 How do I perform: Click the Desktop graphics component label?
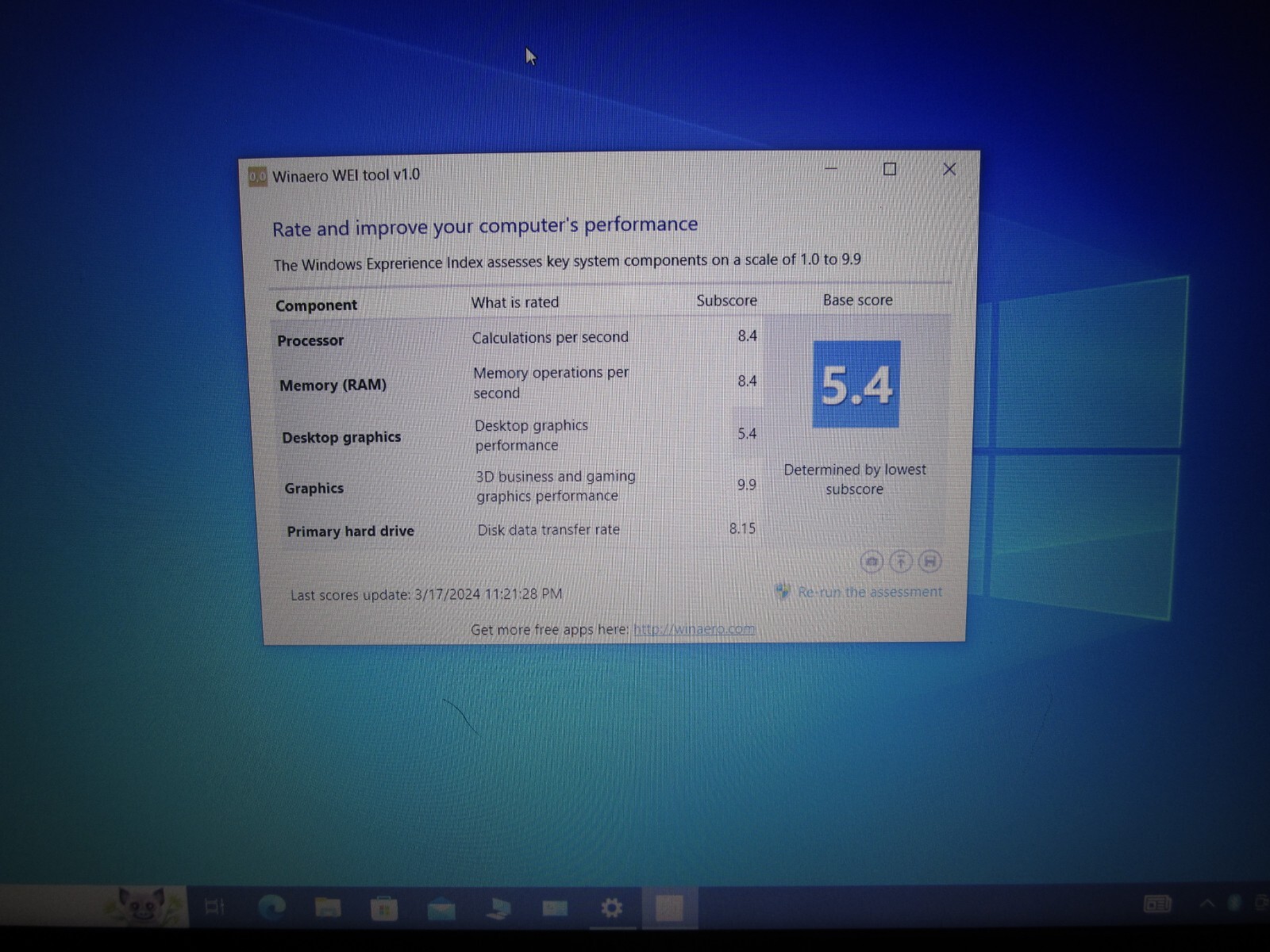click(x=341, y=437)
